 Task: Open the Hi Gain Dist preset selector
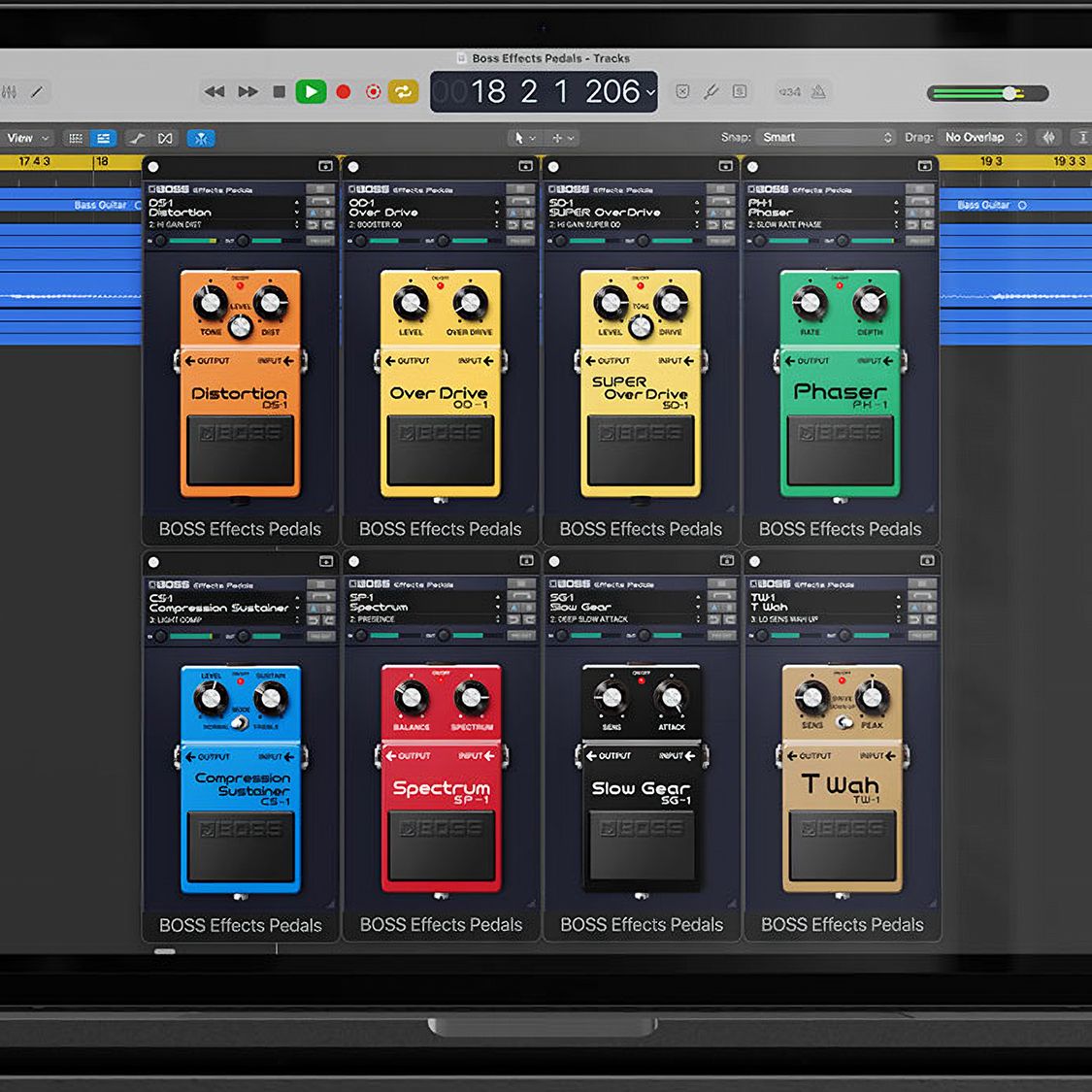pos(223,225)
